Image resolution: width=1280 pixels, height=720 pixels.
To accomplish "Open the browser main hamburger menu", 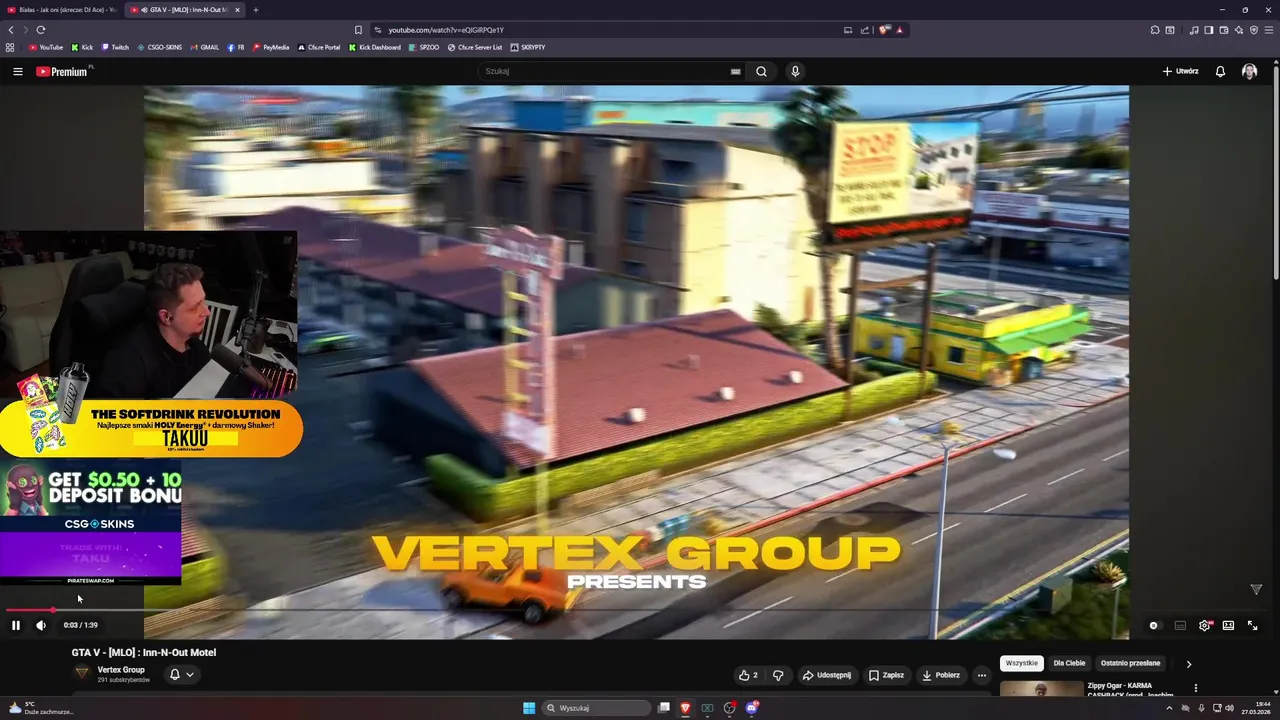I will click(x=1269, y=30).
